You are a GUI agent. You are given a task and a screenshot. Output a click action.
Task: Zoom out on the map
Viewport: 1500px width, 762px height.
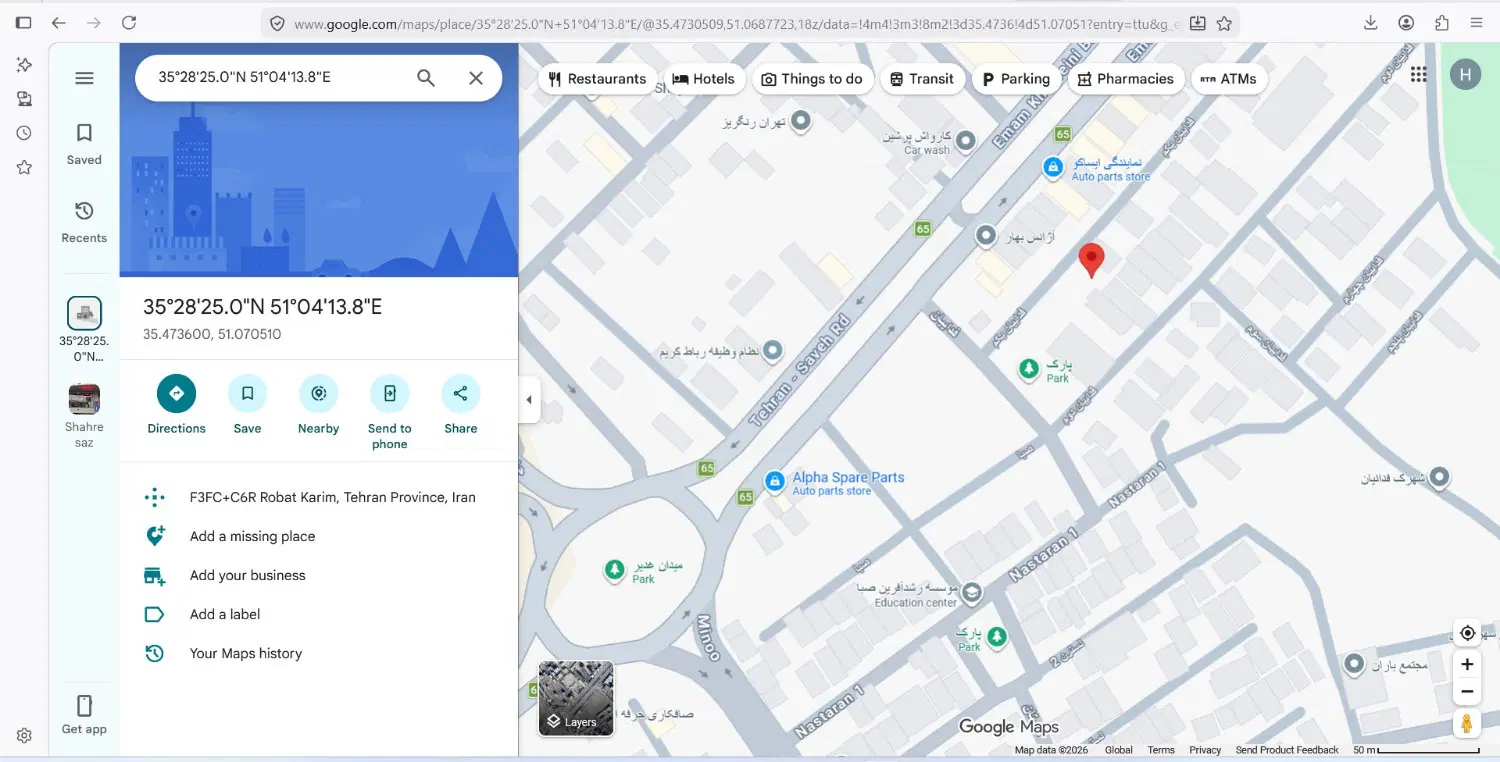[x=1467, y=691]
